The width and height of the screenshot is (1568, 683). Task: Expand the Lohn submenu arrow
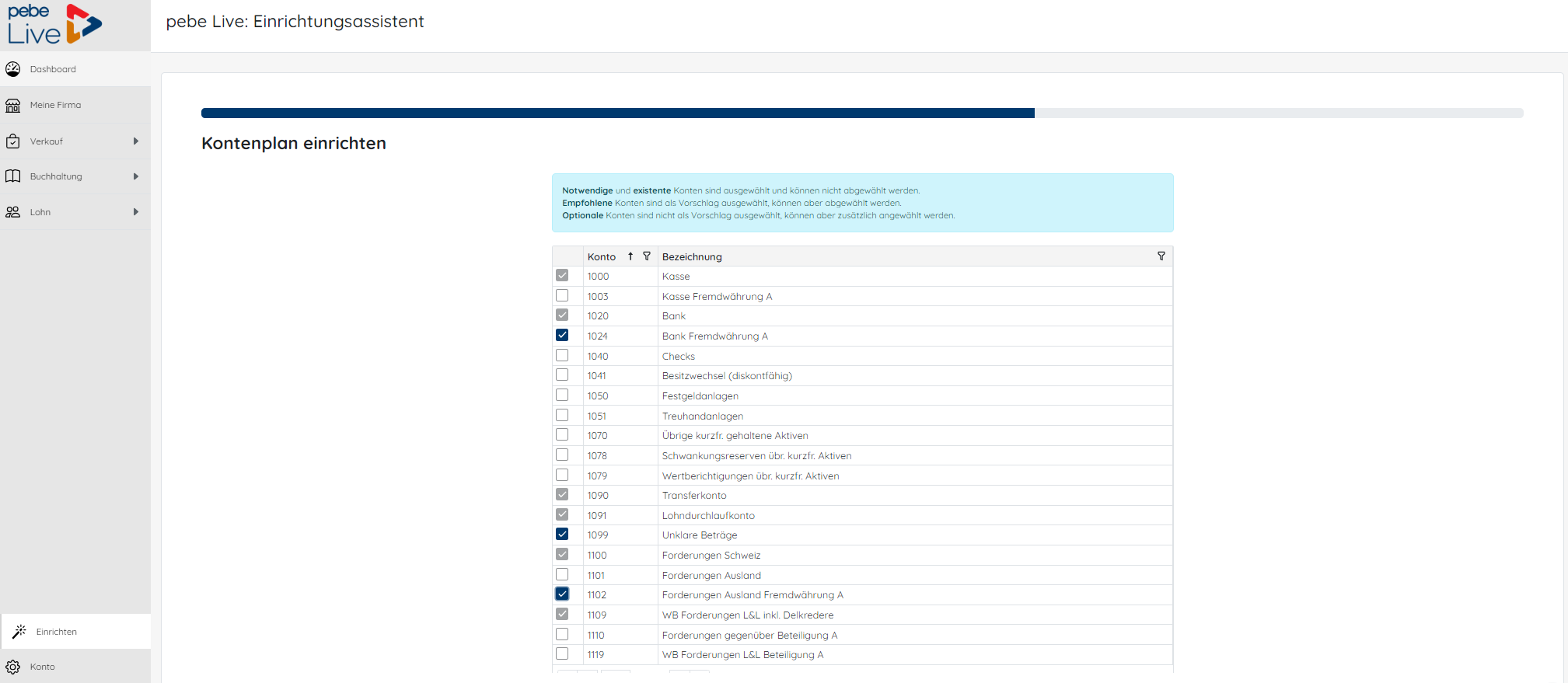pos(136,212)
